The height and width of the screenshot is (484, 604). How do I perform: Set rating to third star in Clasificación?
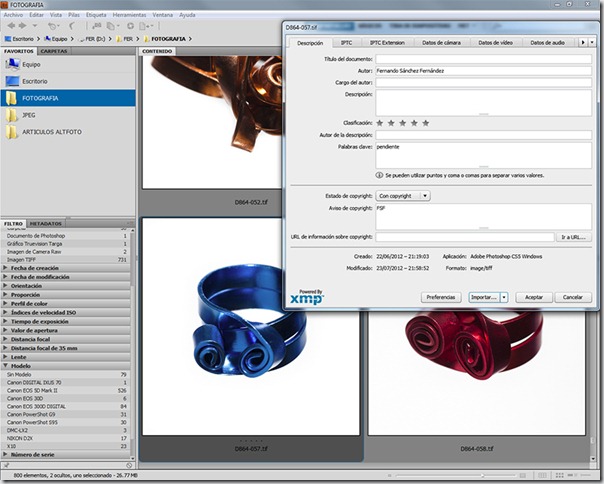(403, 123)
